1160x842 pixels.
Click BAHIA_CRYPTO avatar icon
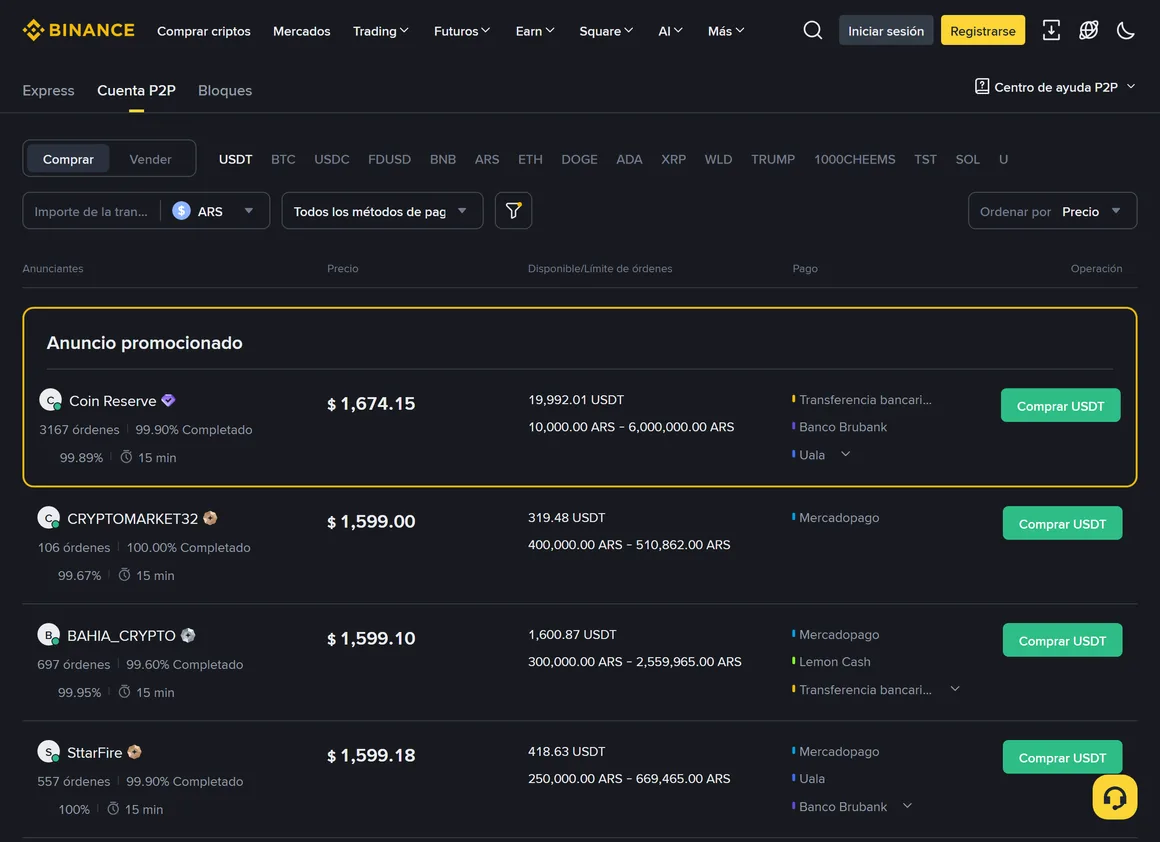click(x=49, y=635)
